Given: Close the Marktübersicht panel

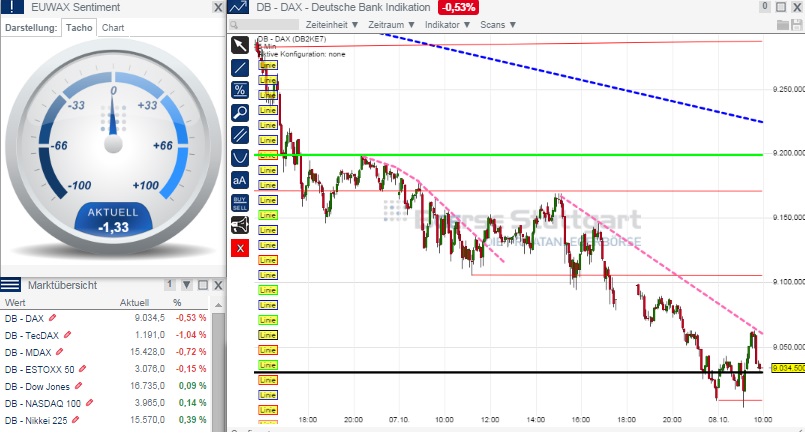Looking at the screenshot, I should pos(218,285).
